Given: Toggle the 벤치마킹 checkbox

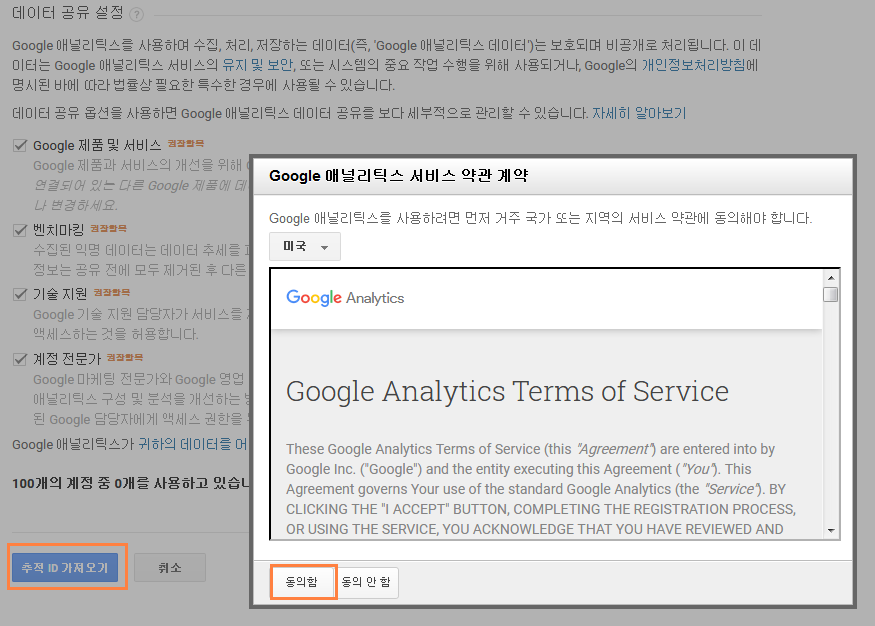Looking at the screenshot, I should (20, 230).
